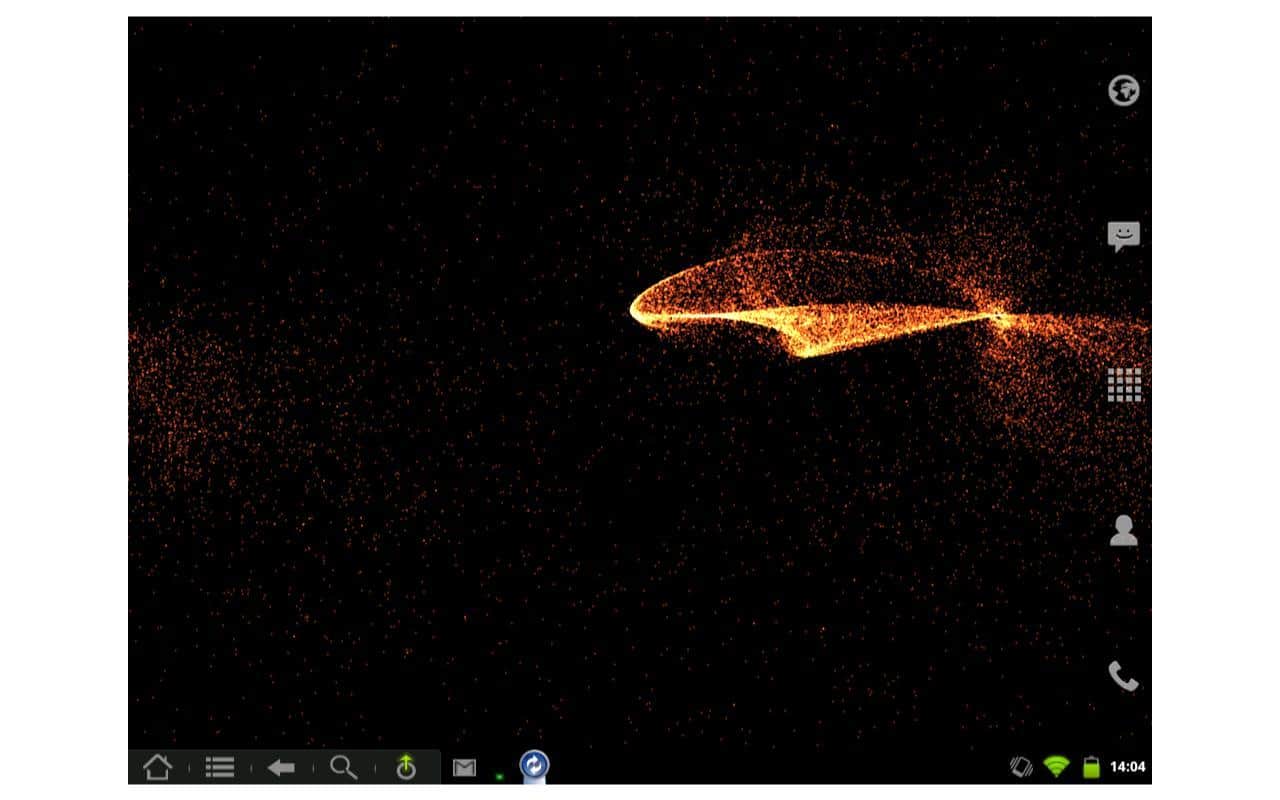Tap the green battery indicator
1280x800 pixels.
1091,767
